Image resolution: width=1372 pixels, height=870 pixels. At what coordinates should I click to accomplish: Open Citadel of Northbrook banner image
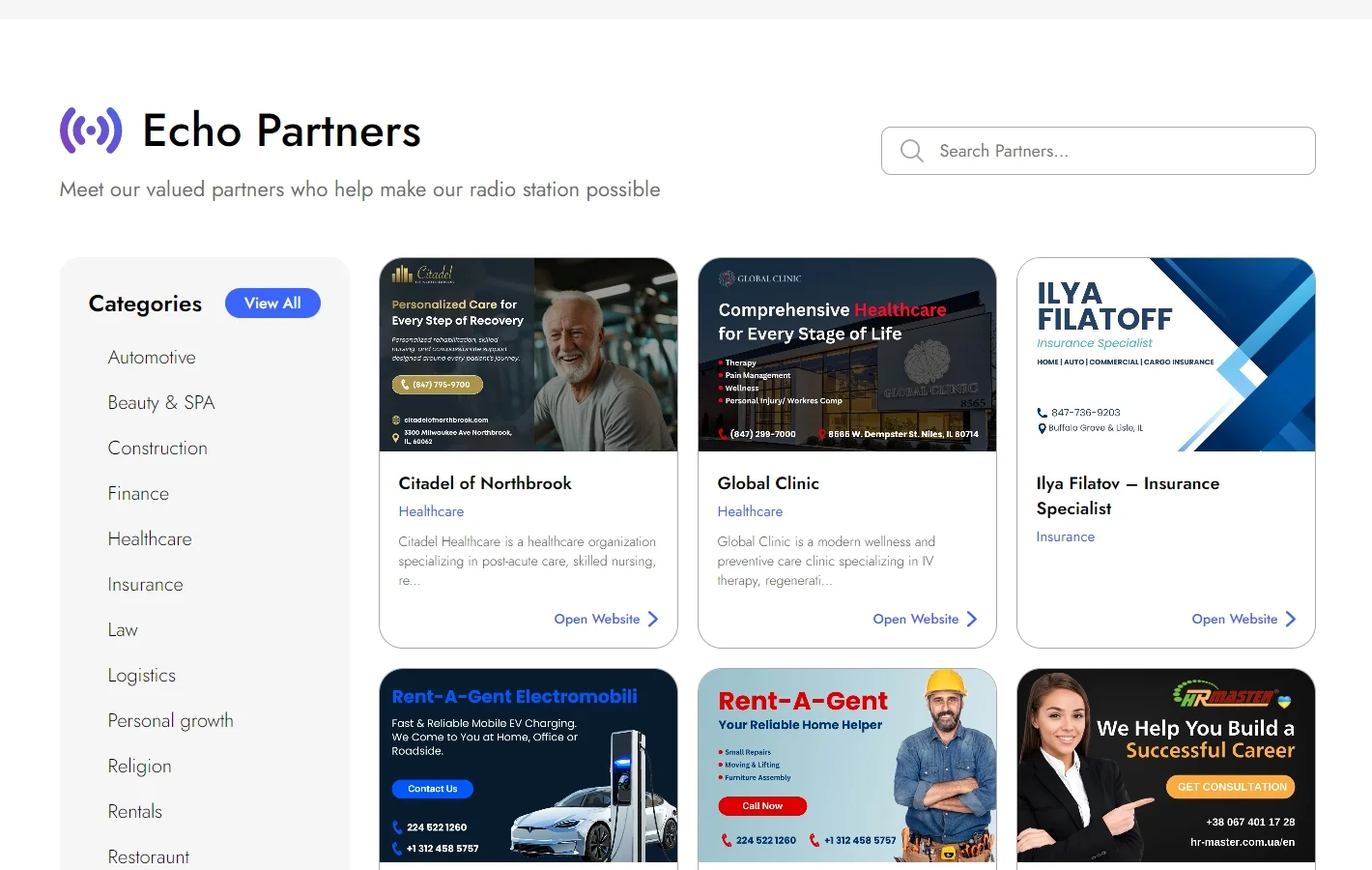tap(529, 355)
